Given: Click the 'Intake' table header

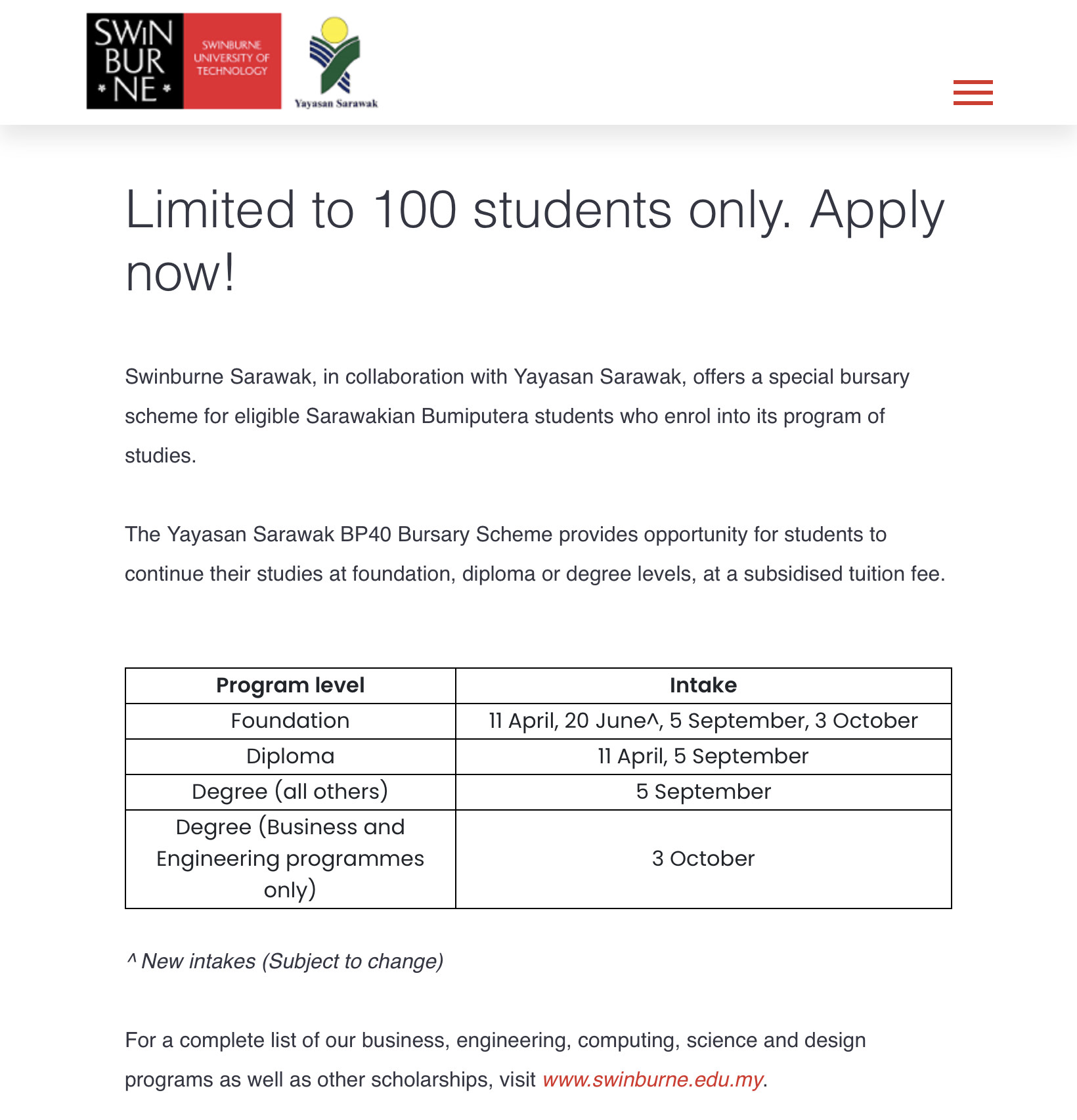Looking at the screenshot, I should [x=703, y=685].
